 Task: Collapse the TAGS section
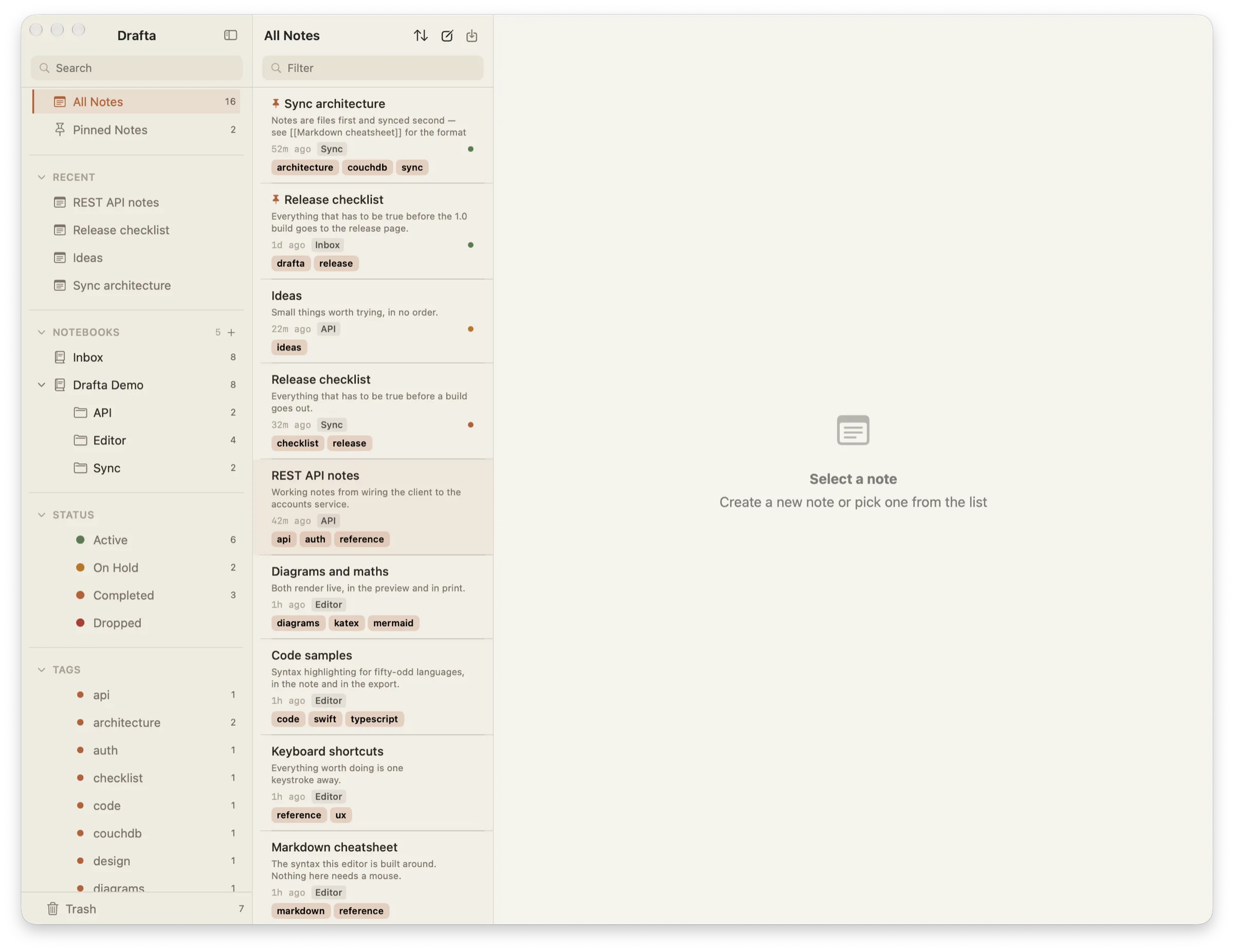coord(41,669)
